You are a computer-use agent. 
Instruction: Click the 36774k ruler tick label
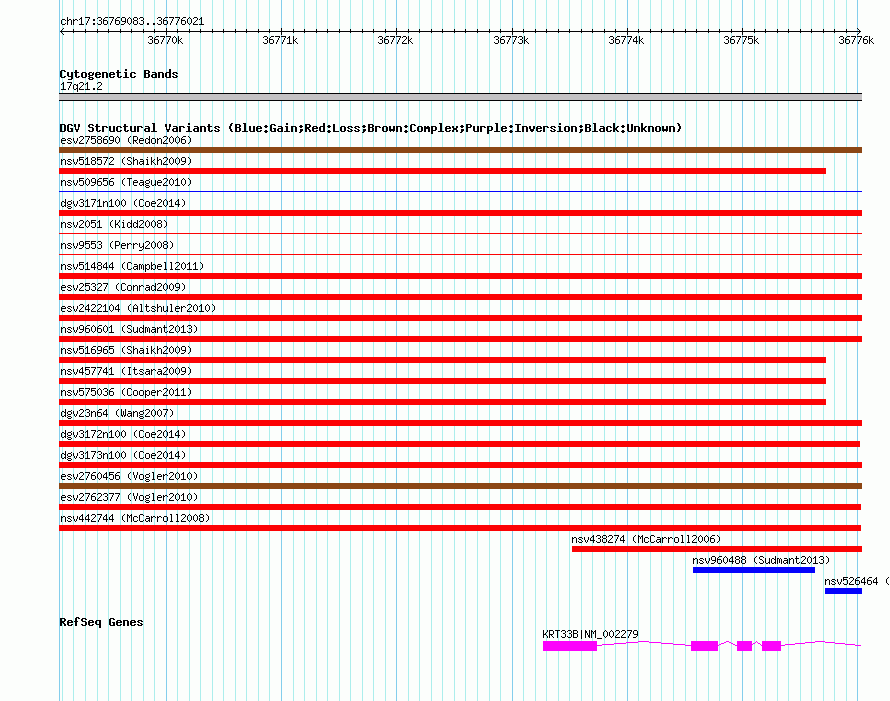pyautogui.click(x=626, y=40)
